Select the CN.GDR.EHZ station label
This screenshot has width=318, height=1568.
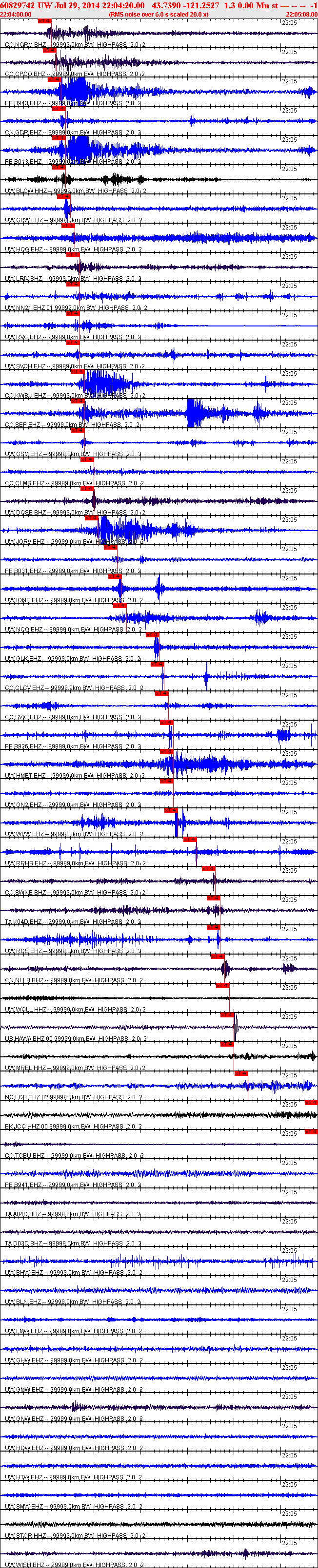click(24, 133)
